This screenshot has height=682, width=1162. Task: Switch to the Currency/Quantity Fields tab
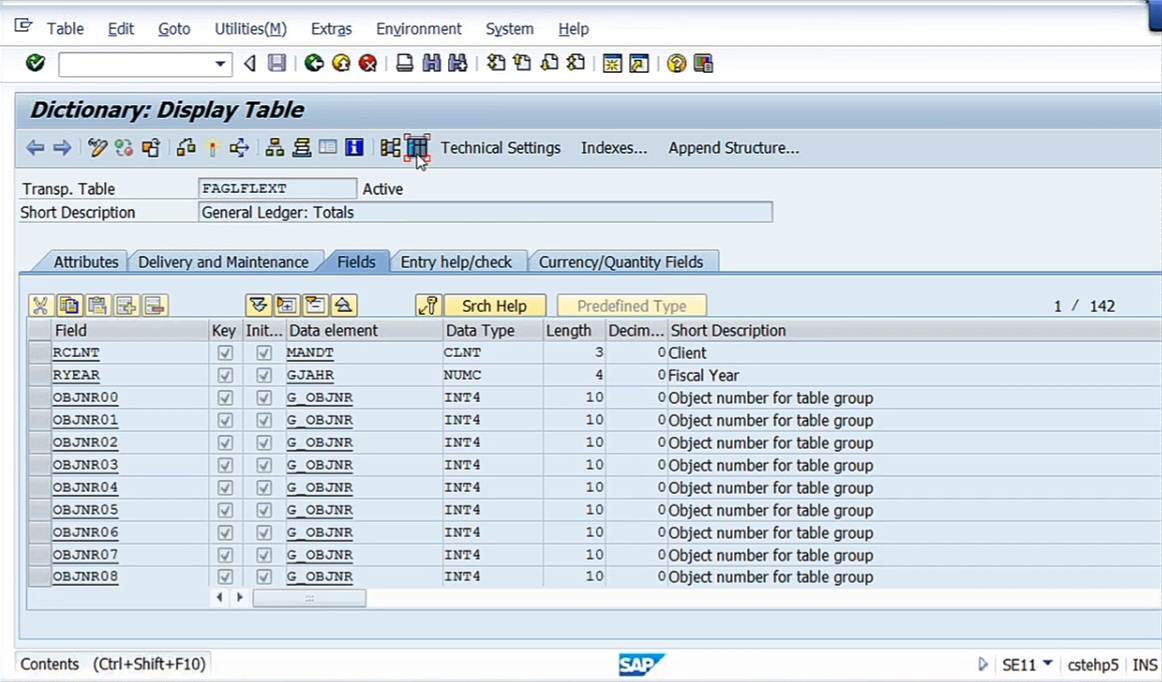tap(621, 262)
